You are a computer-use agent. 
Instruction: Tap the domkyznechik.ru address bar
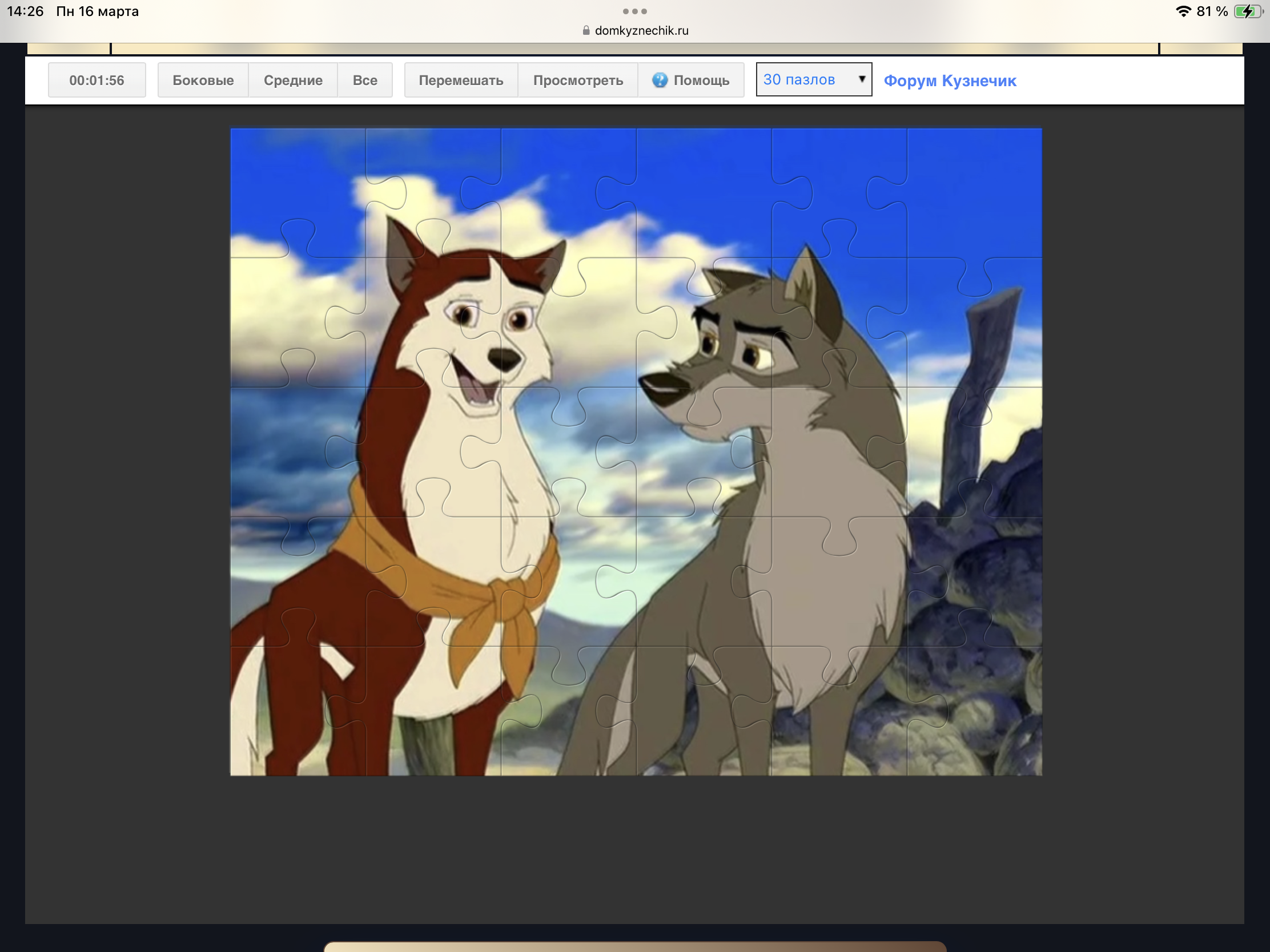[641, 31]
